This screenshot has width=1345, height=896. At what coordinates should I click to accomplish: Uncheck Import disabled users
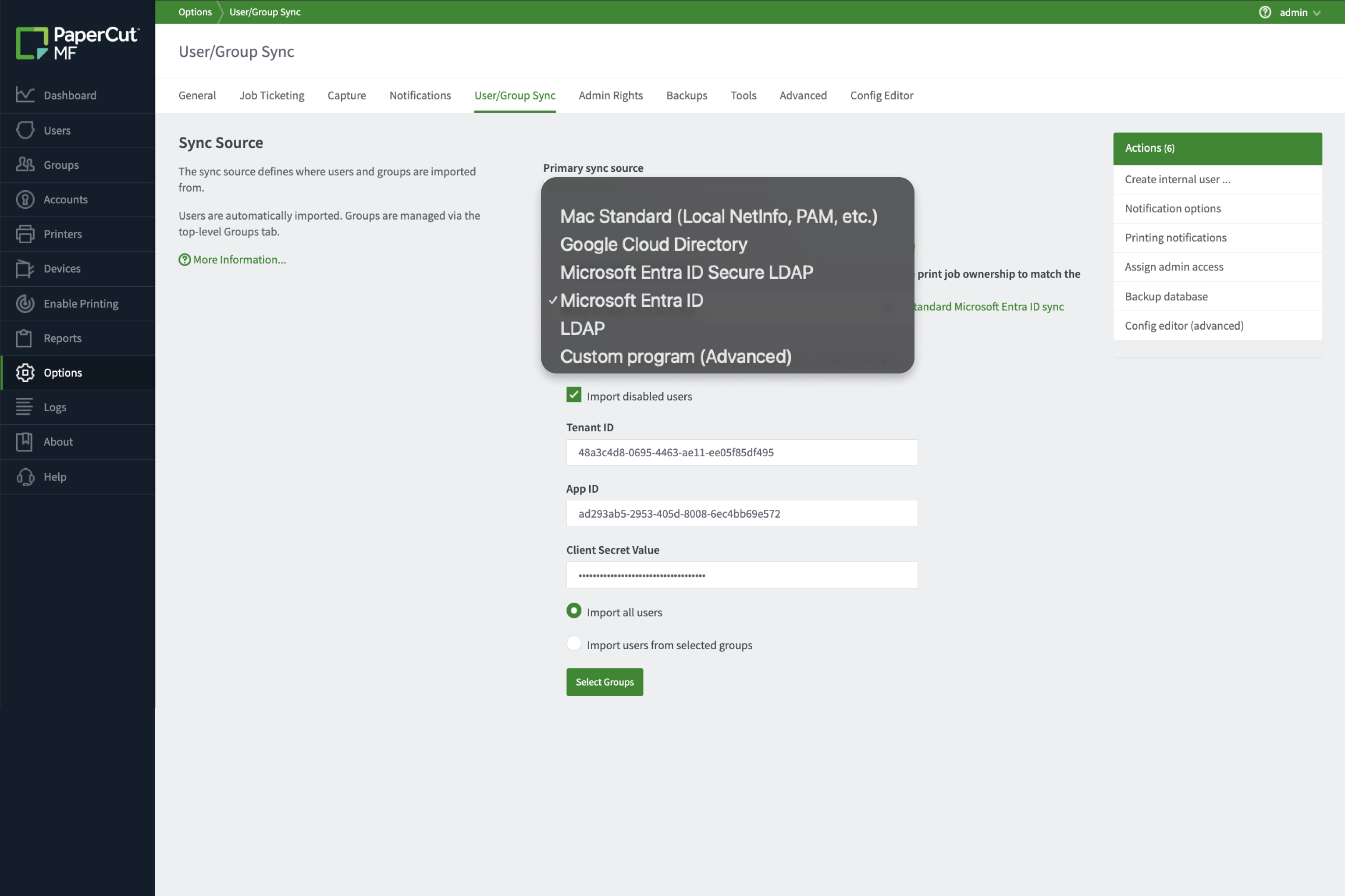coord(573,394)
